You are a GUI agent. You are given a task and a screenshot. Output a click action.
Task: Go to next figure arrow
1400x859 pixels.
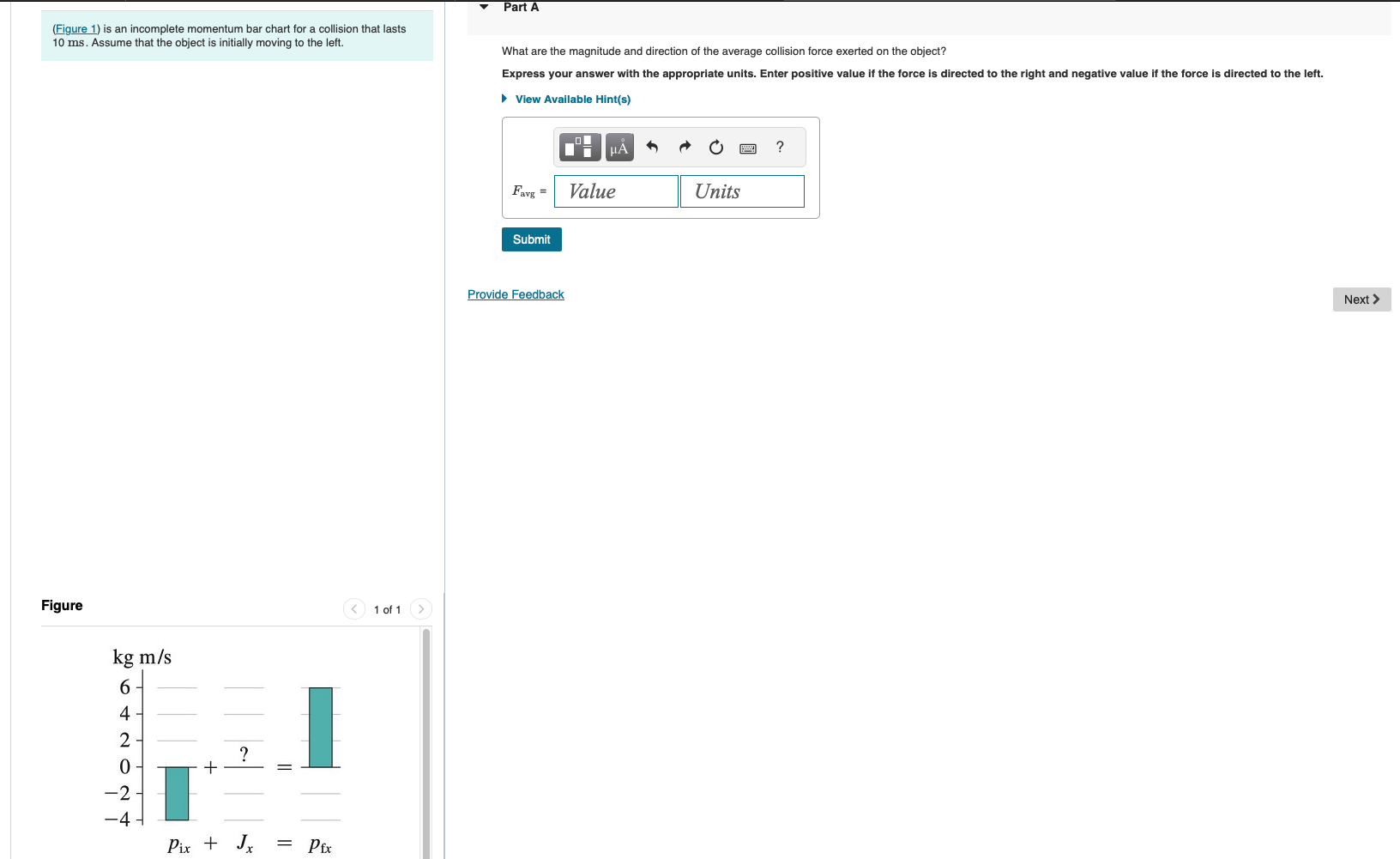pyautogui.click(x=420, y=609)
